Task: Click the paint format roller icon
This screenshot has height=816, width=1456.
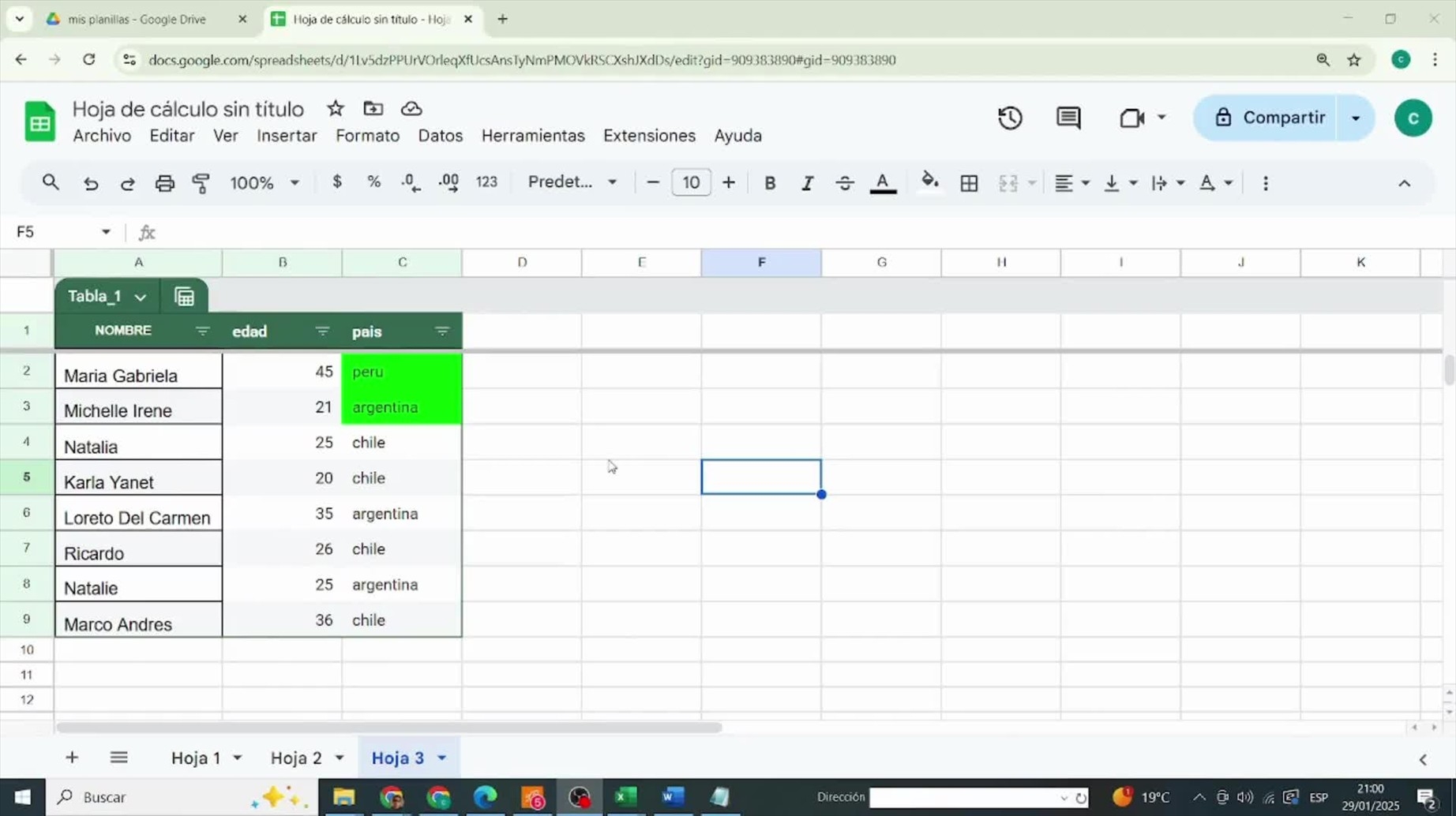Action: [201, 183]
